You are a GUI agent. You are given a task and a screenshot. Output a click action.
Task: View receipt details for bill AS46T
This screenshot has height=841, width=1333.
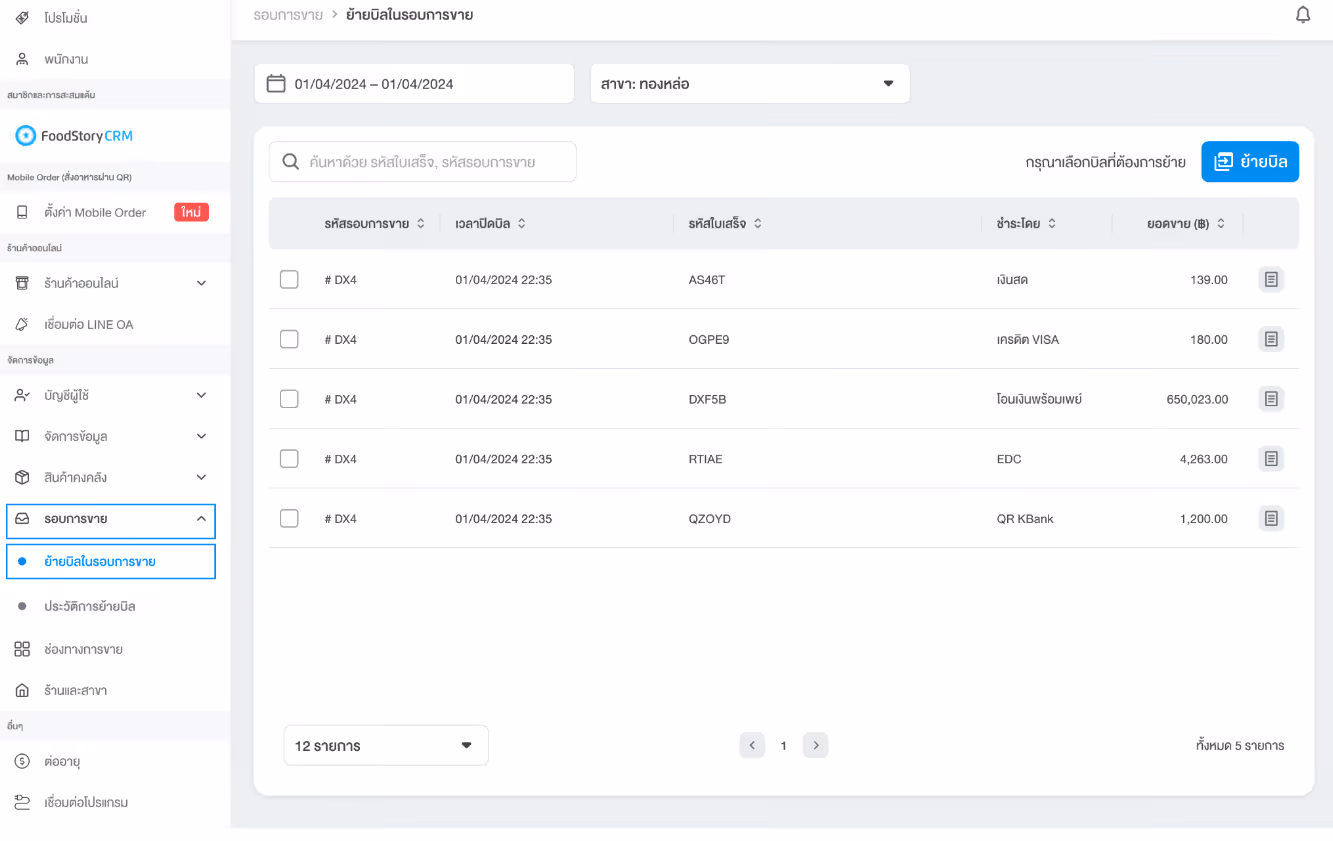coord(1271,280)
